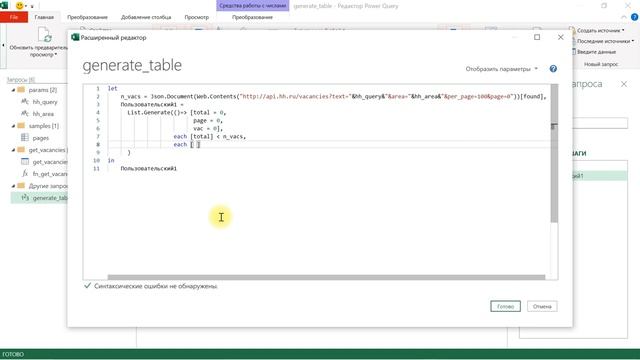Open the File tab
This screenshot has width=640, height=360.
click(x=14, y=17)
